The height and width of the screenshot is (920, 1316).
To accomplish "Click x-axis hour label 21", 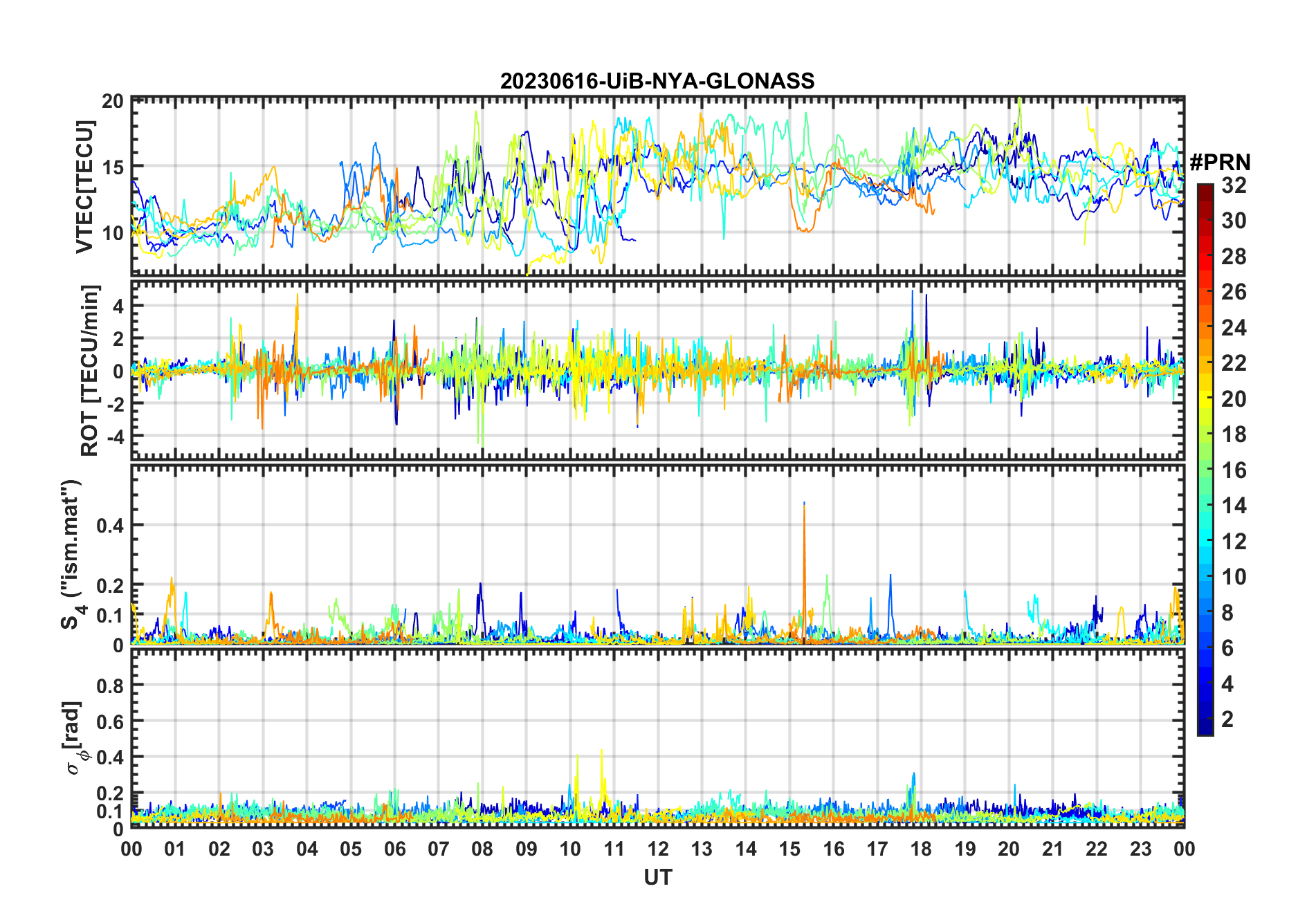I will (1052, 849).
